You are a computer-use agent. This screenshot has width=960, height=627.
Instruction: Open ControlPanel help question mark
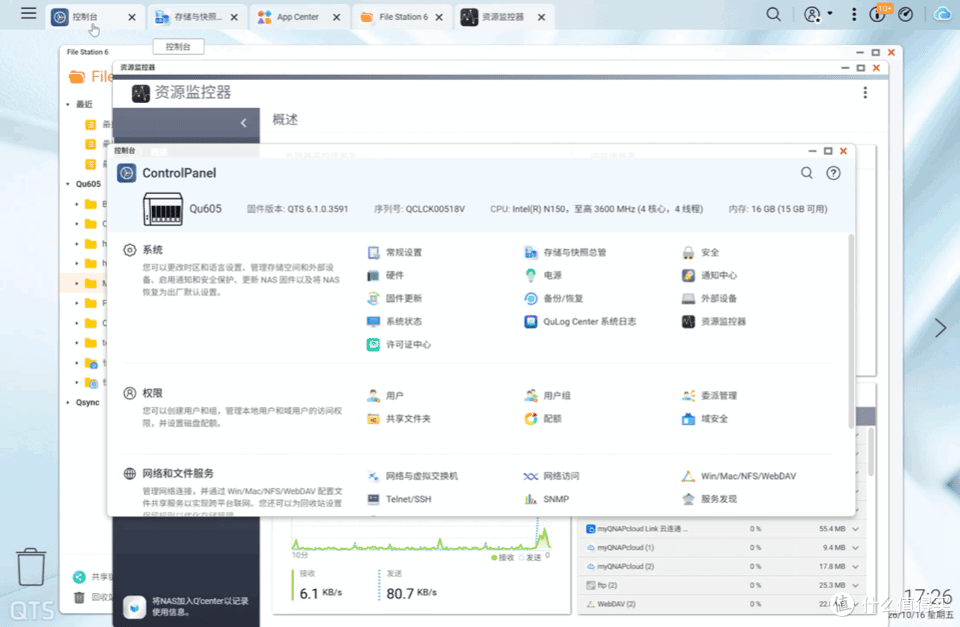[x=833, y=173]
